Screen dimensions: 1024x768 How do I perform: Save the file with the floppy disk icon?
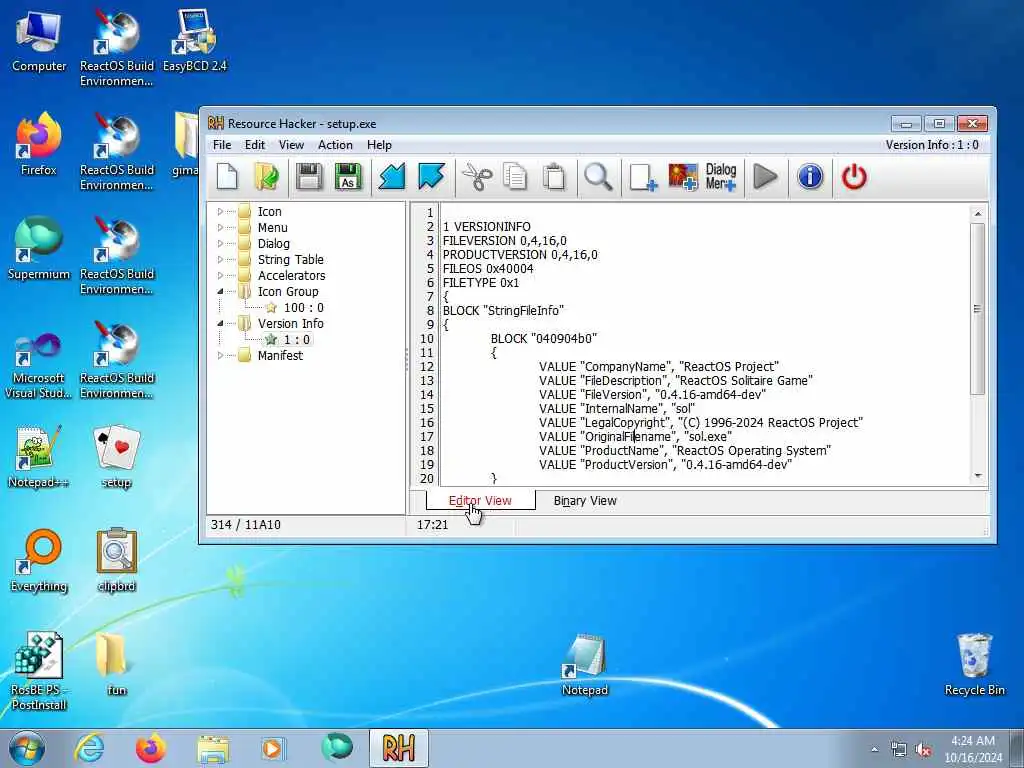[309, 177]
